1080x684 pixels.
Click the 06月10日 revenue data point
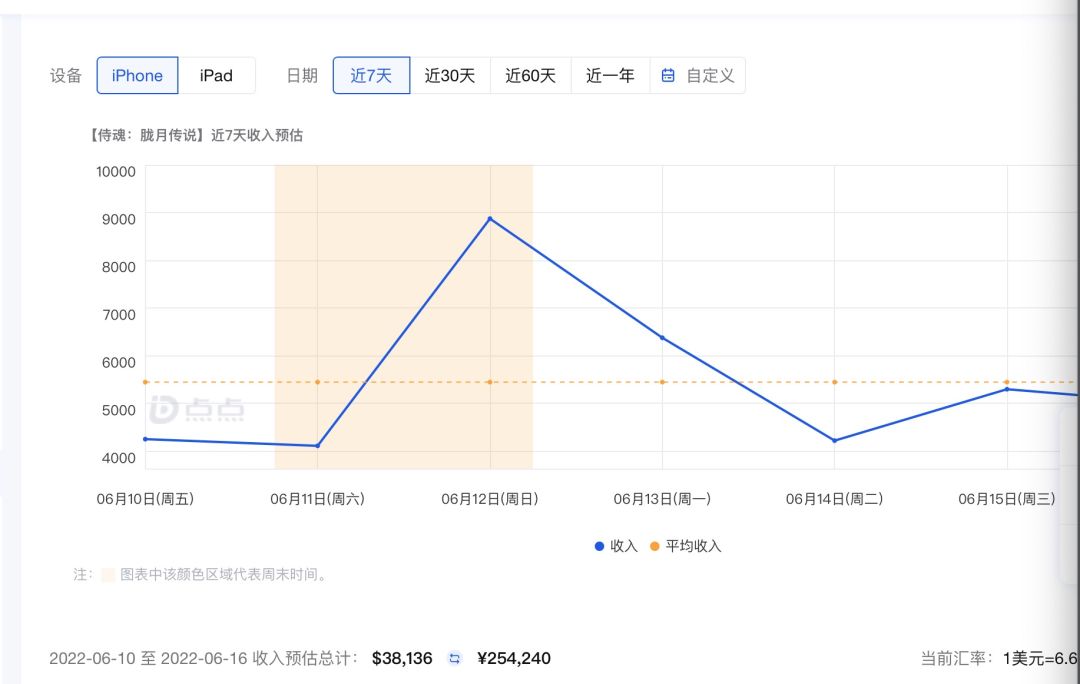[145, 439]
